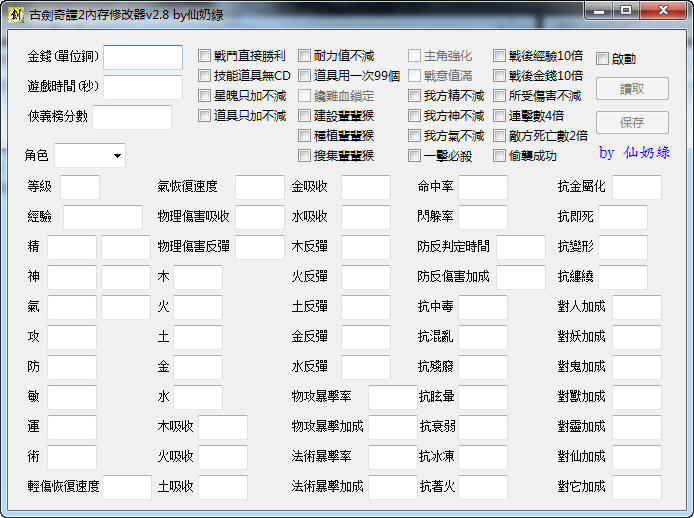694x518 pixels.
Task: Click the 輕值恢復速度 input field
Action: (x=126, y=487)
